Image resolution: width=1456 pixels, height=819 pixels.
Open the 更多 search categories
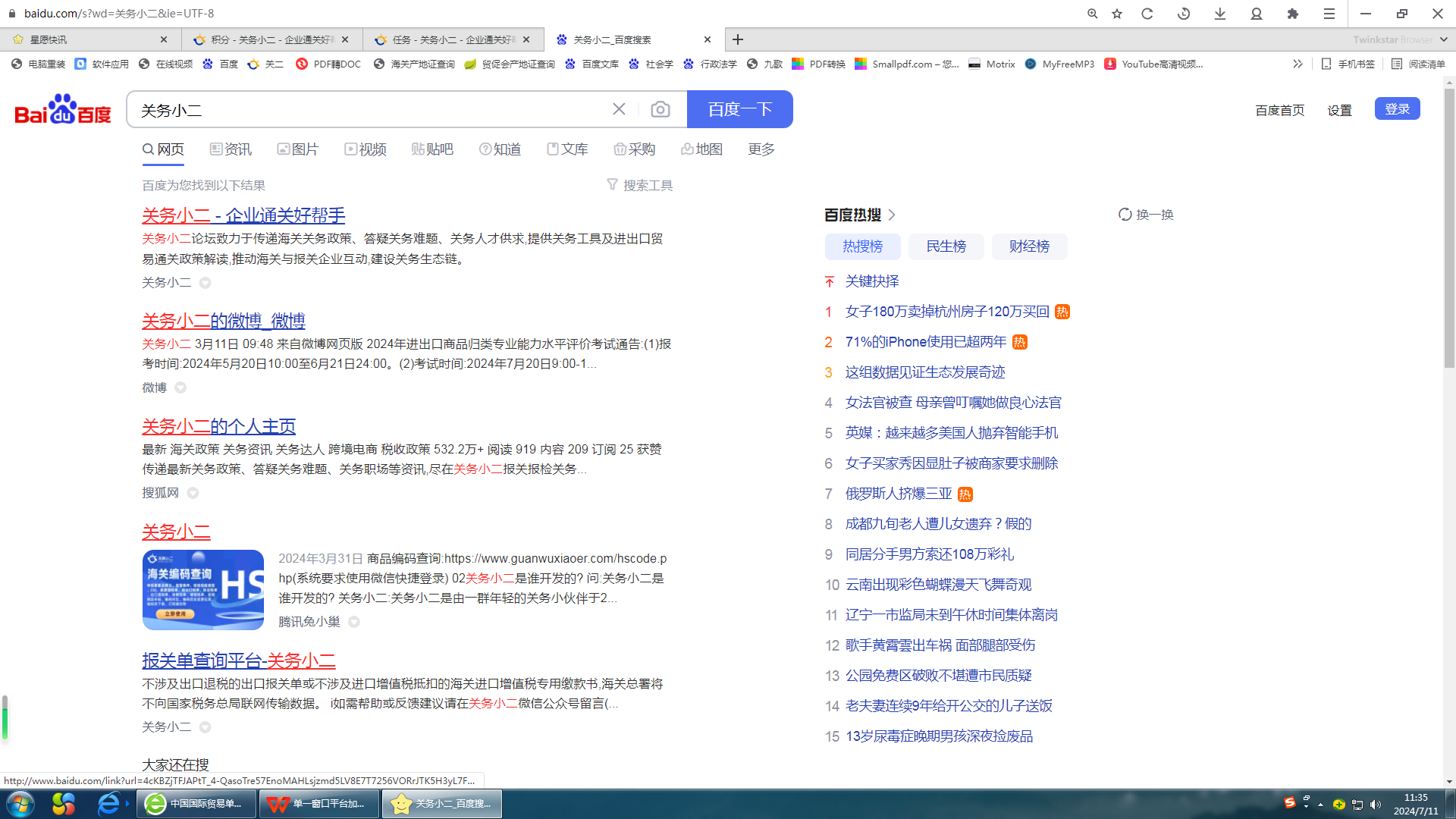761,149
